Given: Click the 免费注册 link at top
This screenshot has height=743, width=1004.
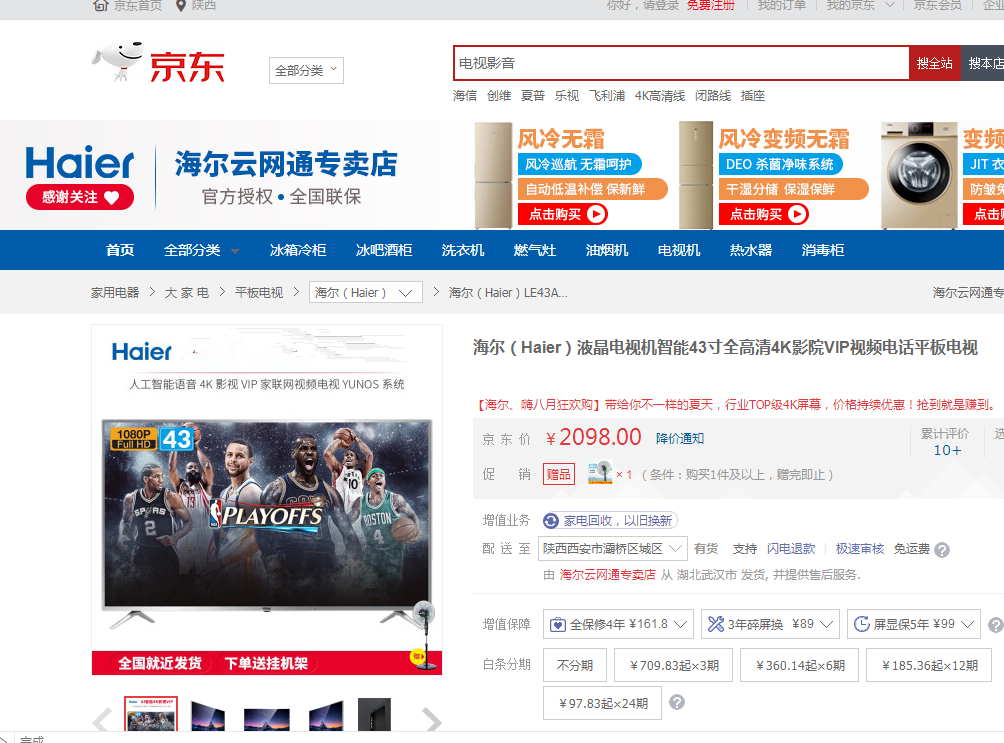Looking at the screenshot, I should point(711,5).
